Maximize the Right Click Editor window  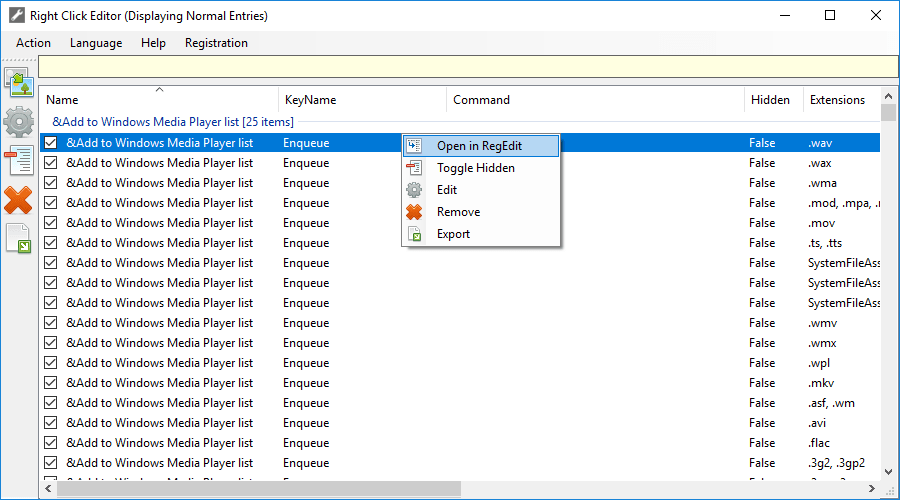(830, 15)
